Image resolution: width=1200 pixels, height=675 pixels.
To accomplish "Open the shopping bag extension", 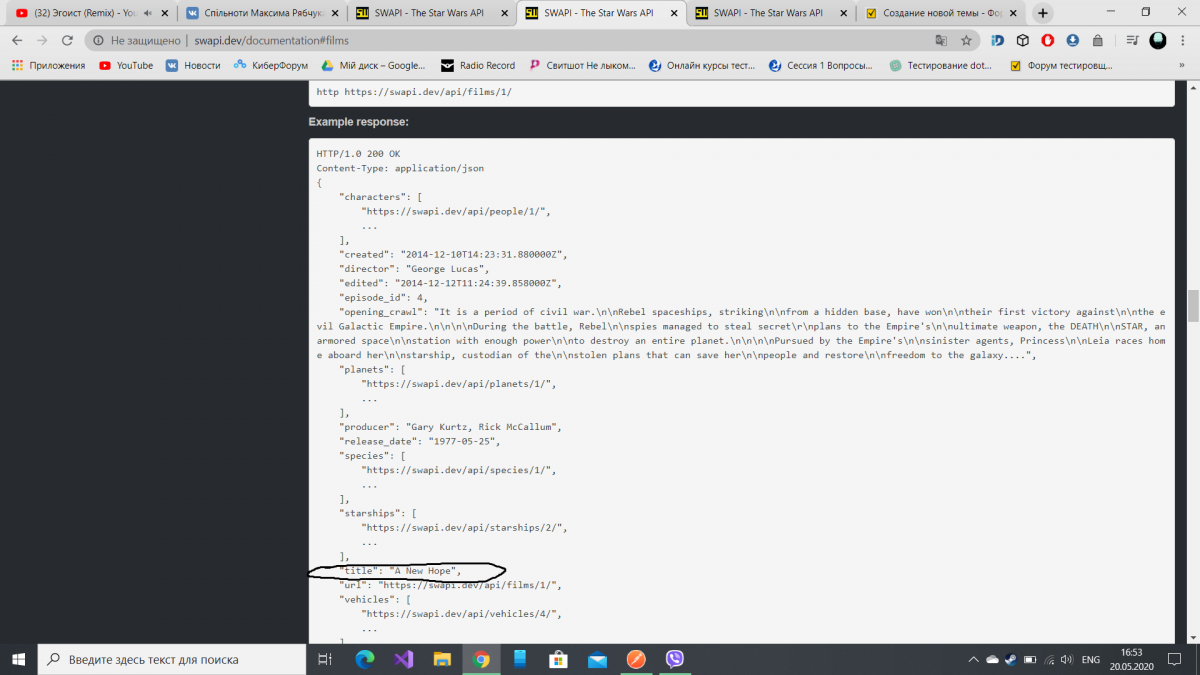I will coord(1098,40).
